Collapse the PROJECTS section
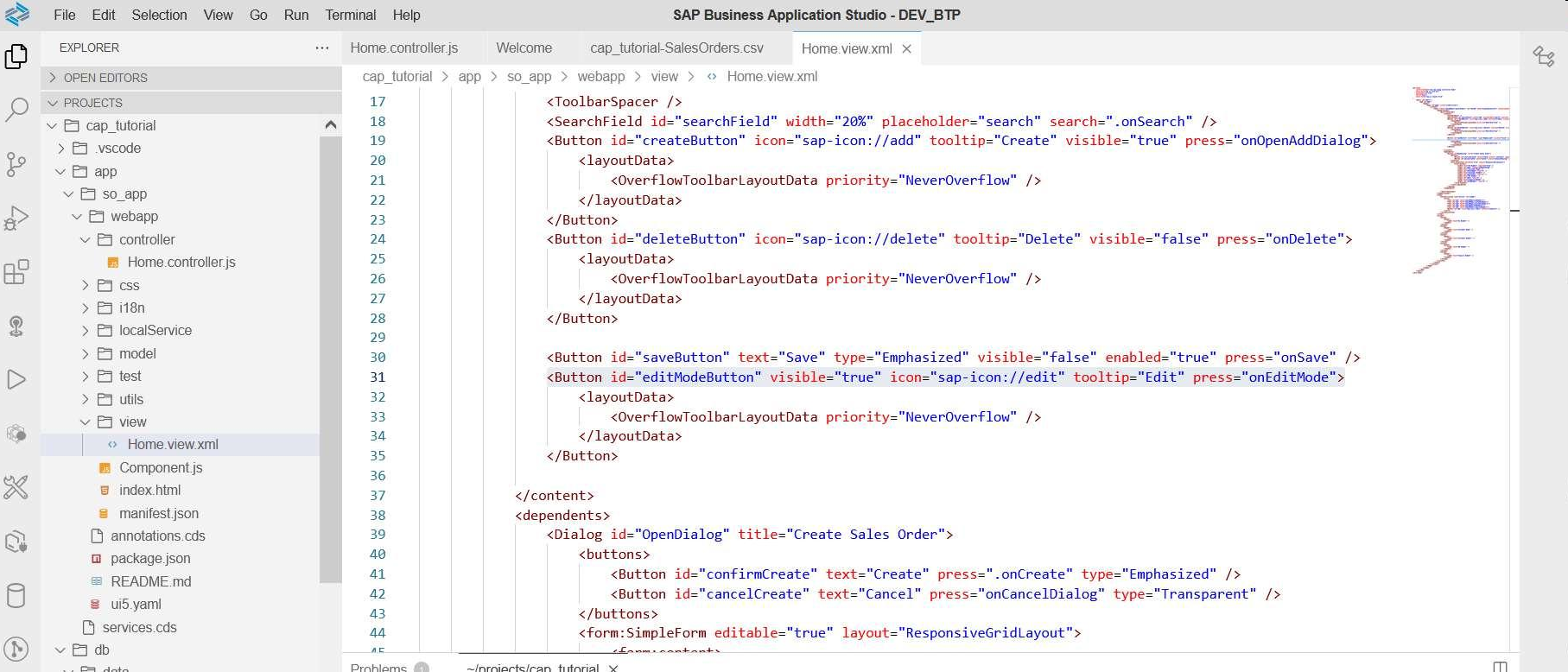 [x=92, y=103]
